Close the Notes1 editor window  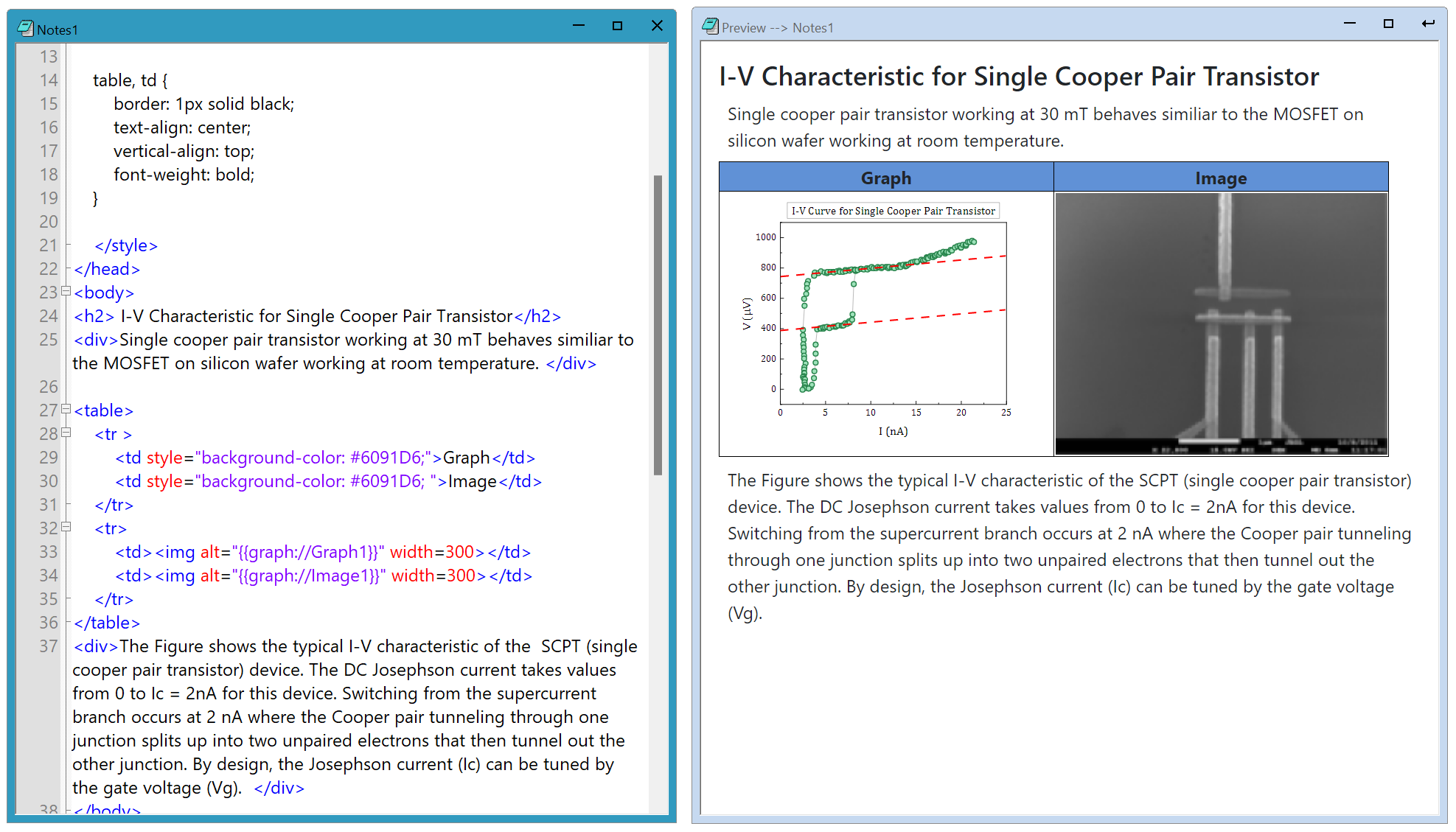tap(657, 26)
